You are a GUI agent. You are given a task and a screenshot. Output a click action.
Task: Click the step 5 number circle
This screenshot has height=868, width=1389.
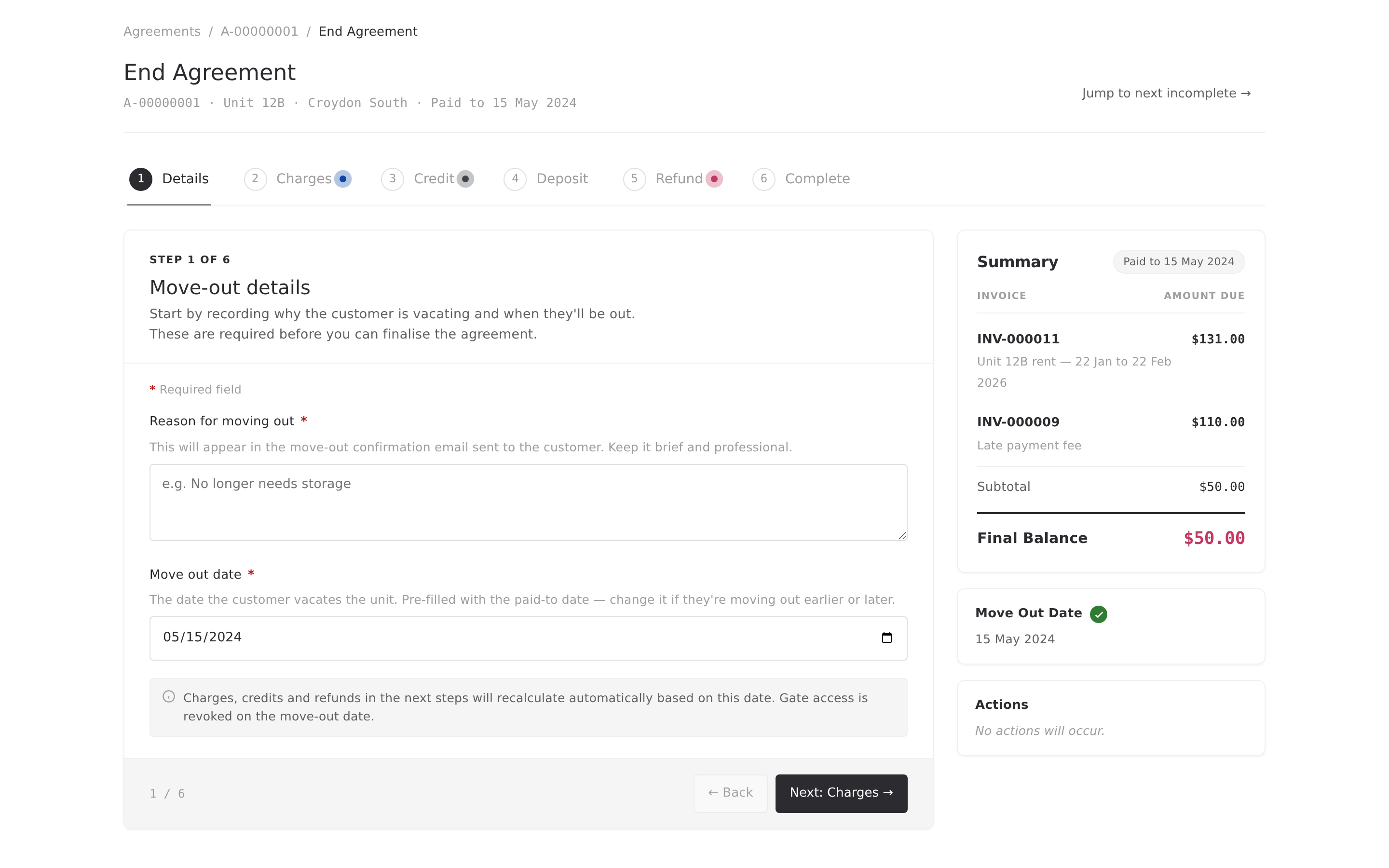[634, 179]
